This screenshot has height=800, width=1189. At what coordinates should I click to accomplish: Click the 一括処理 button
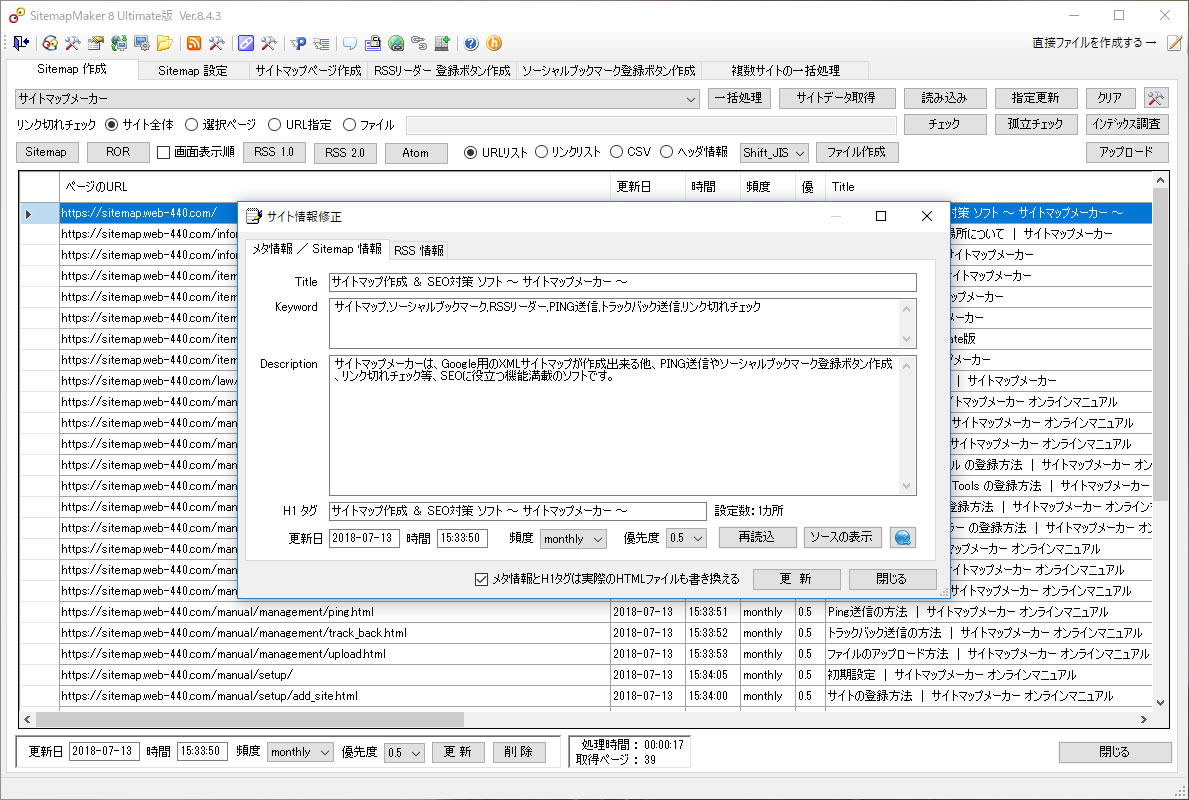click(739, 98)
